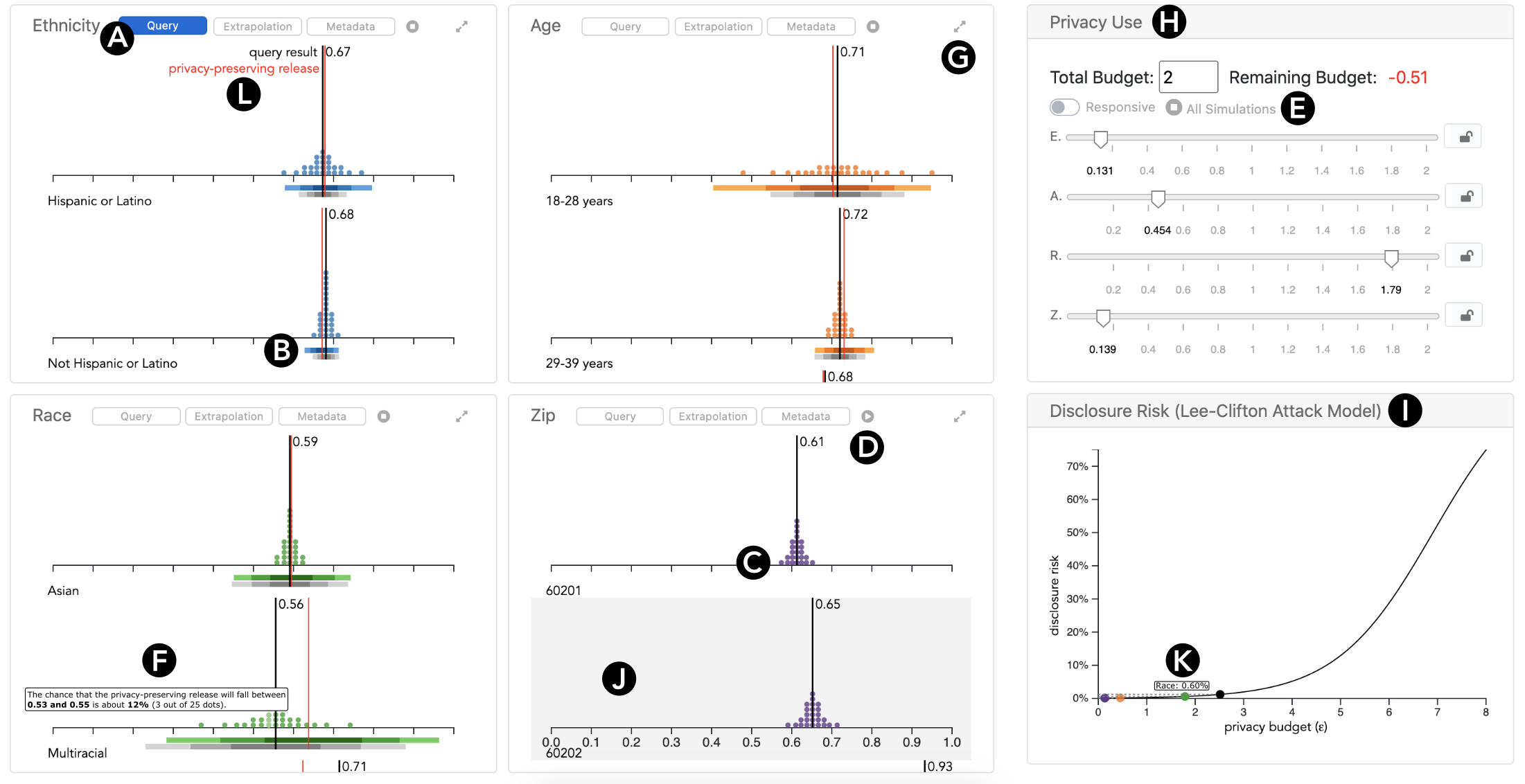Open Extrapolation tab in Ethnicity panel
Screen dimensions: 1525x784
tap(258, 26)
